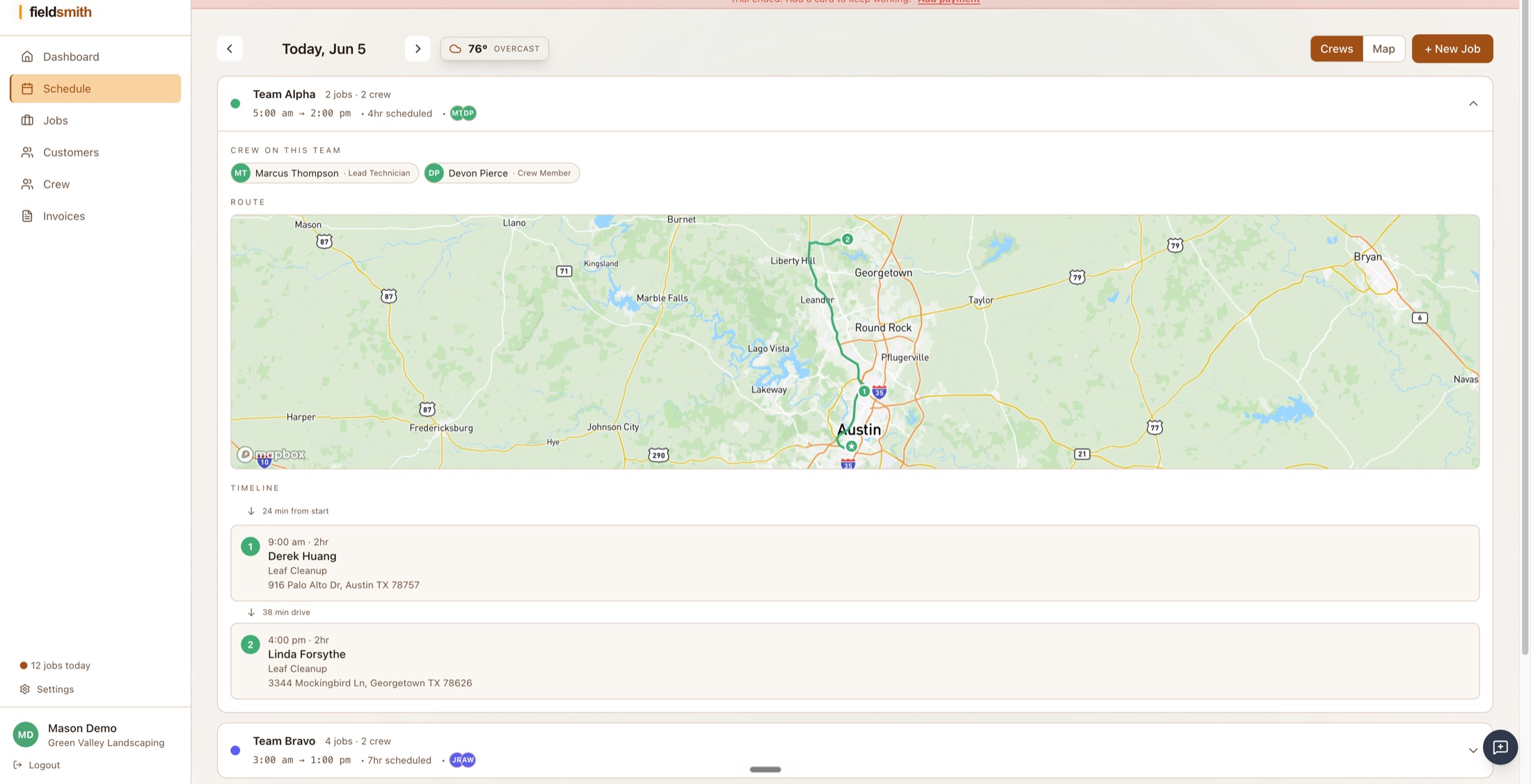
Task: Click route stop marker 2 near Georgetown
Action: click(848, 239)
